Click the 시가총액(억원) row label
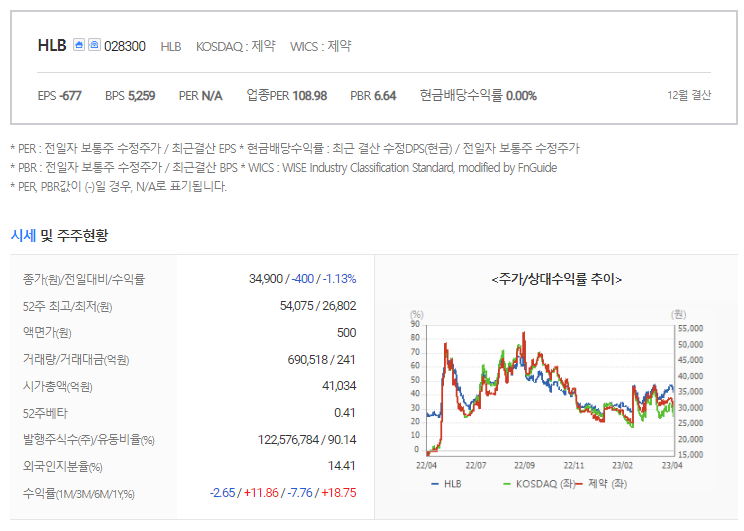 click(x=57, y=386)
